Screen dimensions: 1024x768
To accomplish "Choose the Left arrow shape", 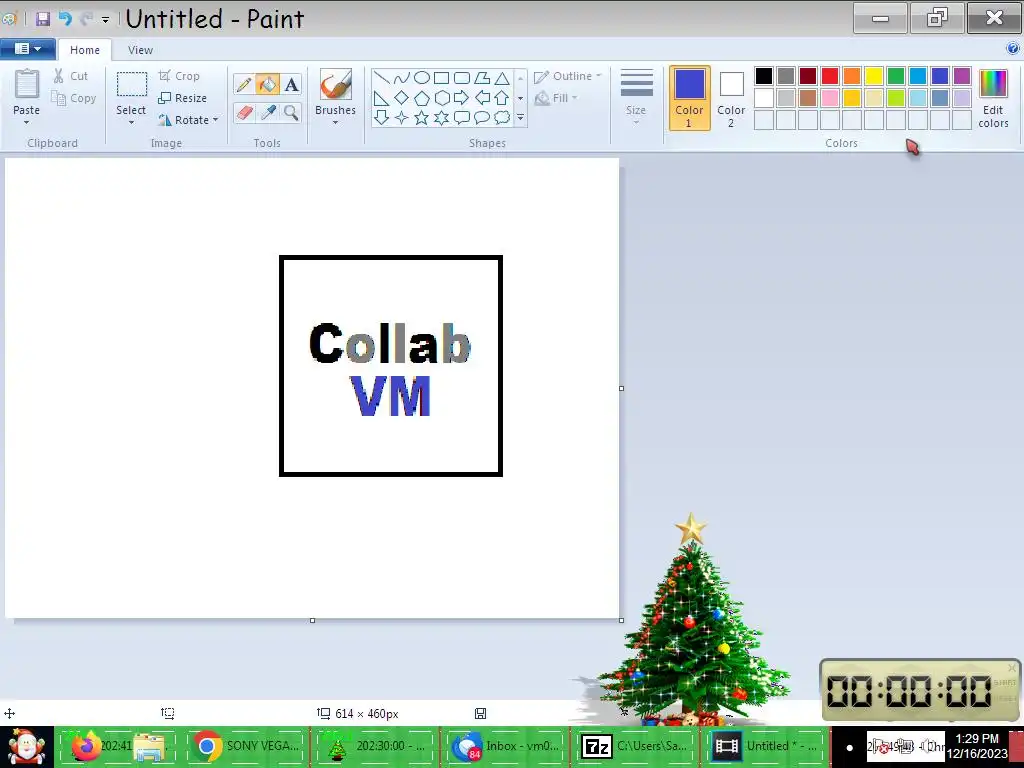I will click(x=482, y=98).
